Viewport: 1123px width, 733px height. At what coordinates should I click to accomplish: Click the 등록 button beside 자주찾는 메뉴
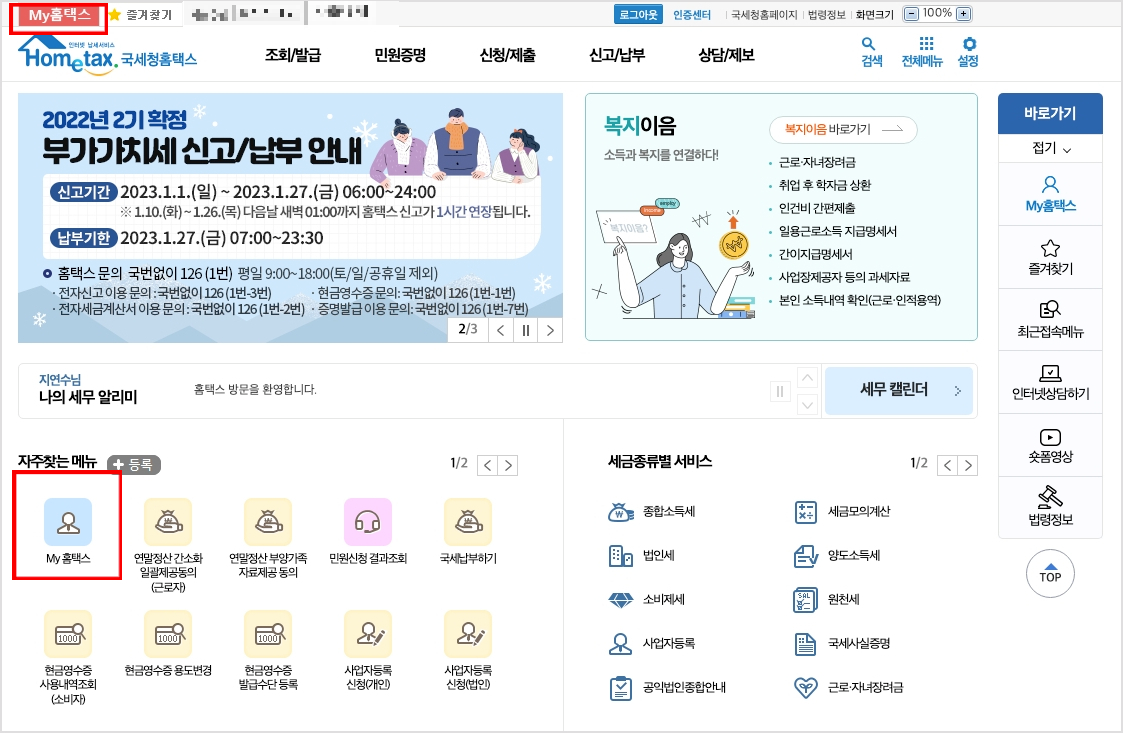click(134, 464)
